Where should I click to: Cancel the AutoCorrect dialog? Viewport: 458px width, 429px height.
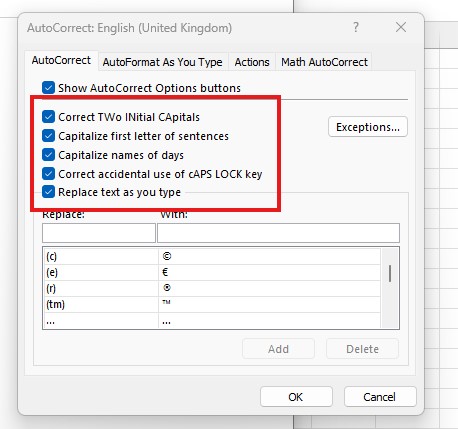point(380,397)
